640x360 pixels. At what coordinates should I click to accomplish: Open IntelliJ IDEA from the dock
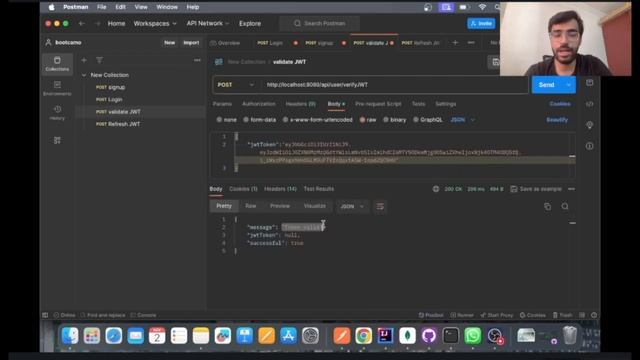(x=385, y=336)
